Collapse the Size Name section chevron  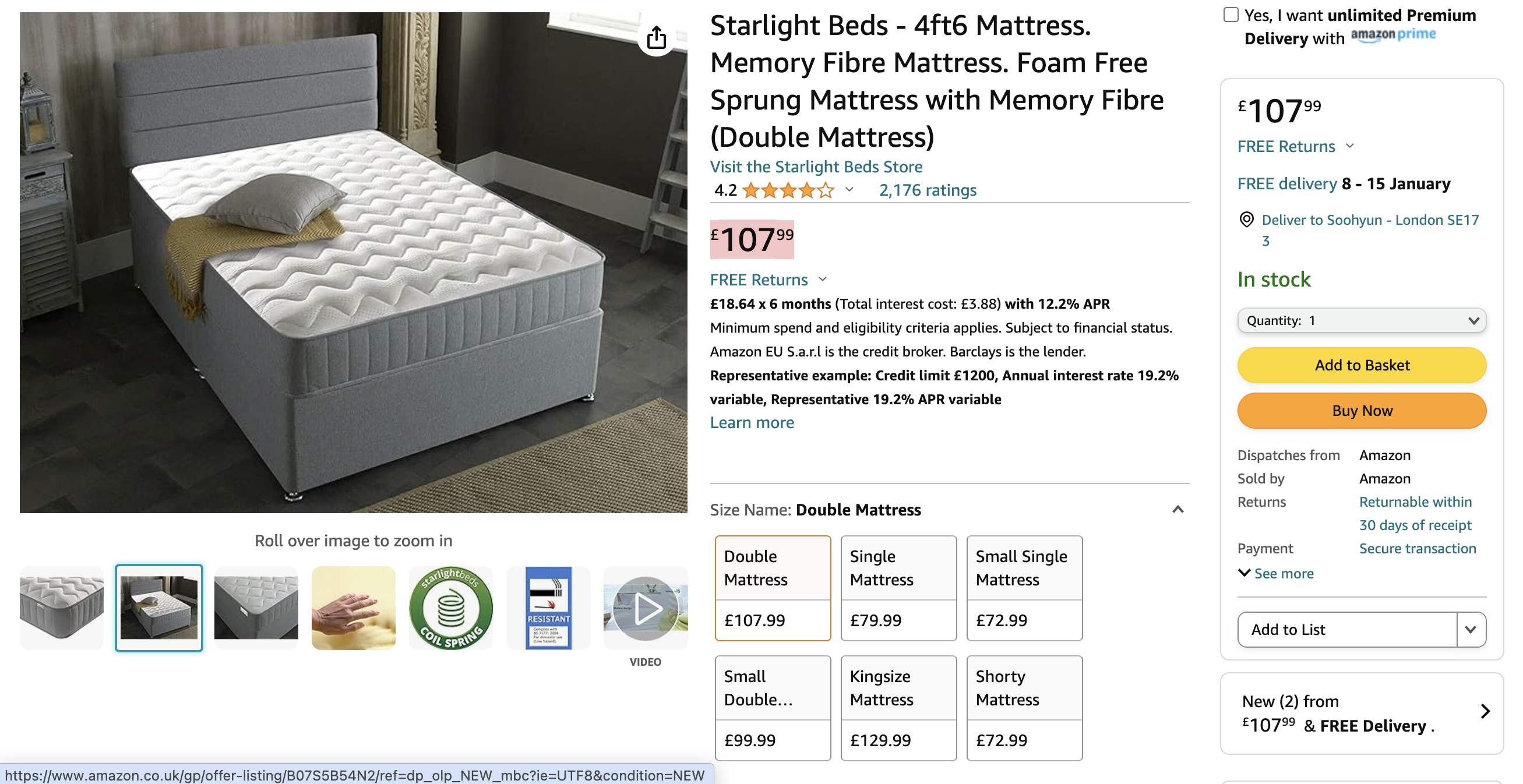(x=1177, y=510)
